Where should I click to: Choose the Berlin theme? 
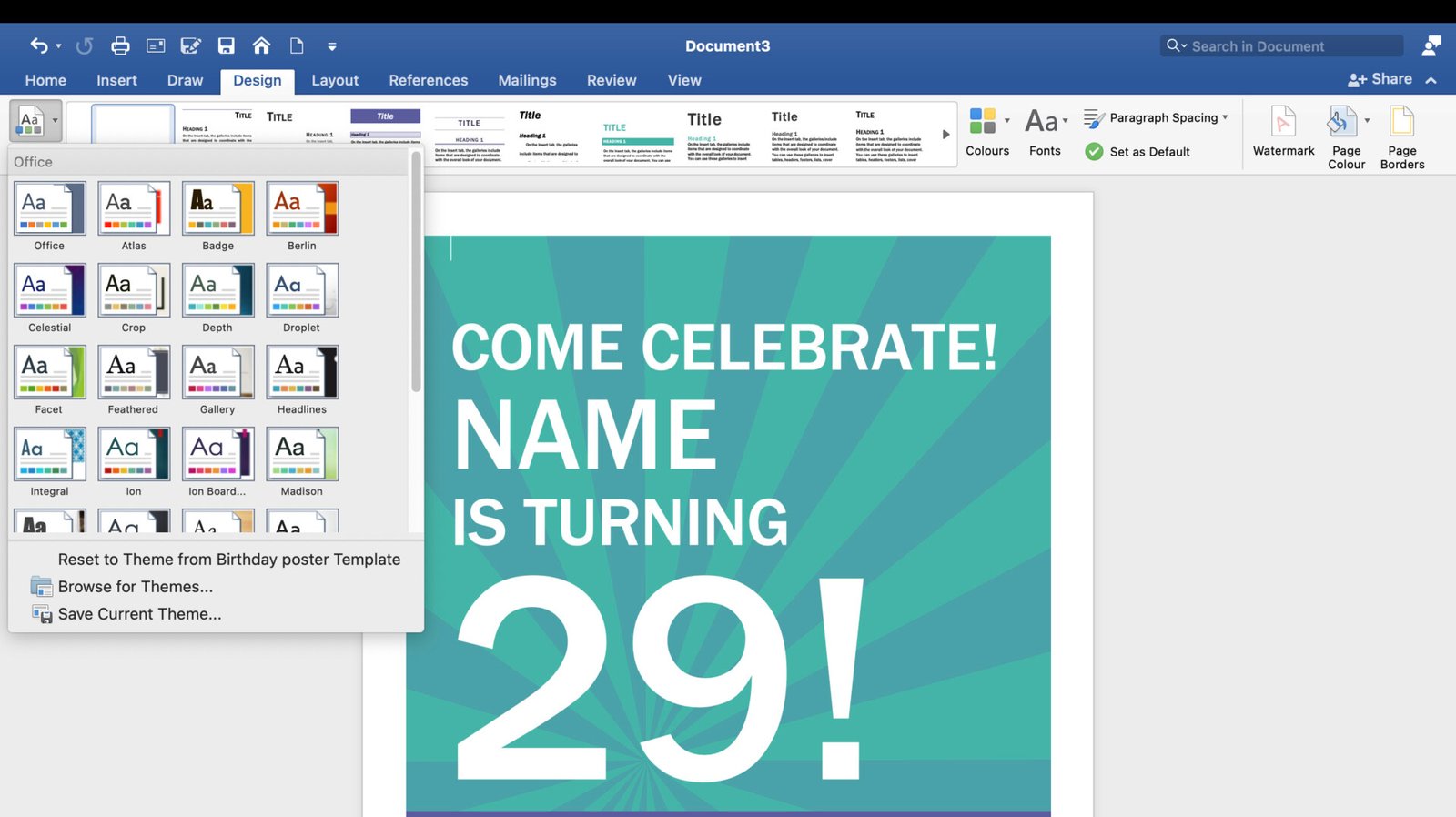point(302,208)
